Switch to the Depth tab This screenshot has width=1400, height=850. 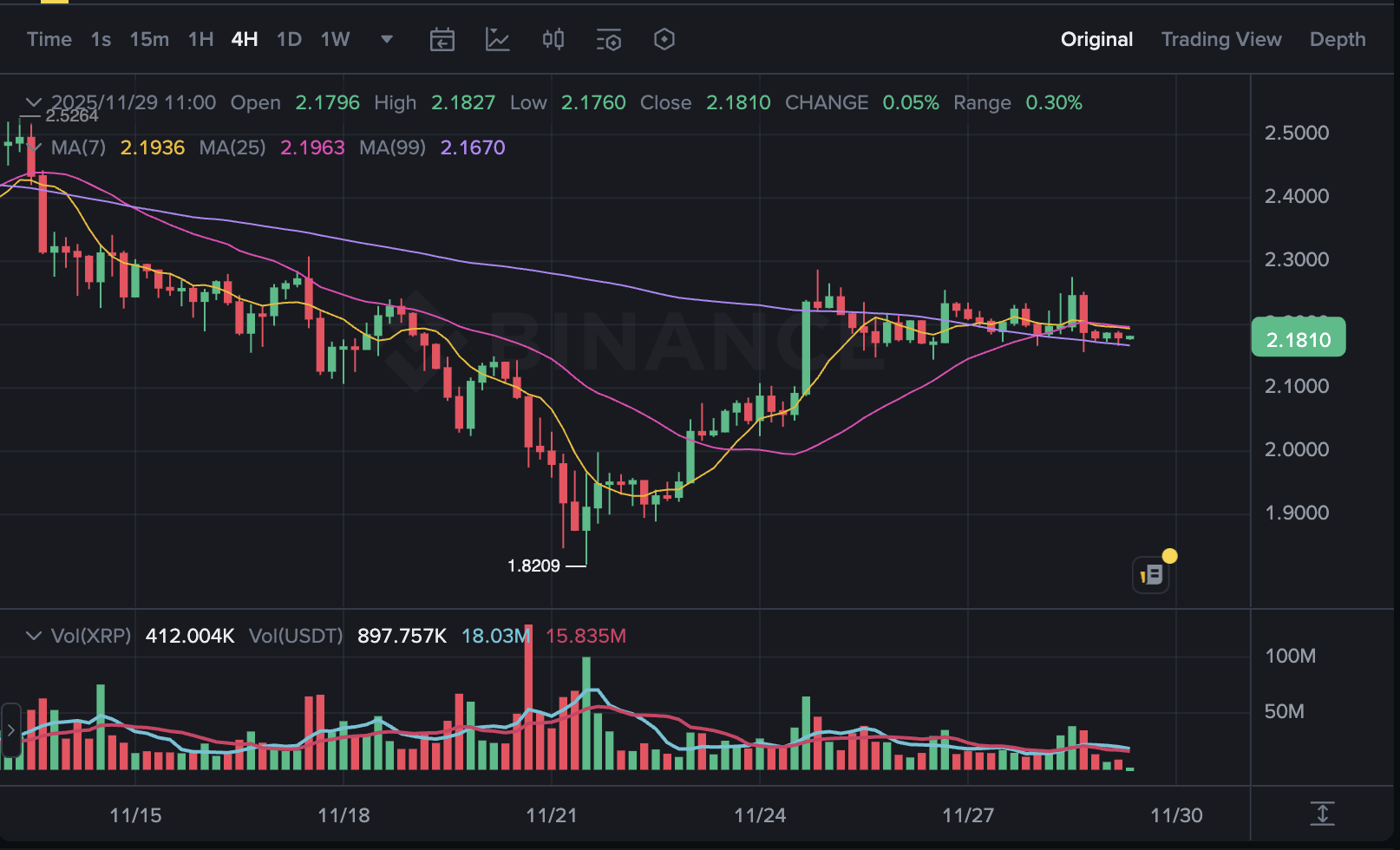1337,40
